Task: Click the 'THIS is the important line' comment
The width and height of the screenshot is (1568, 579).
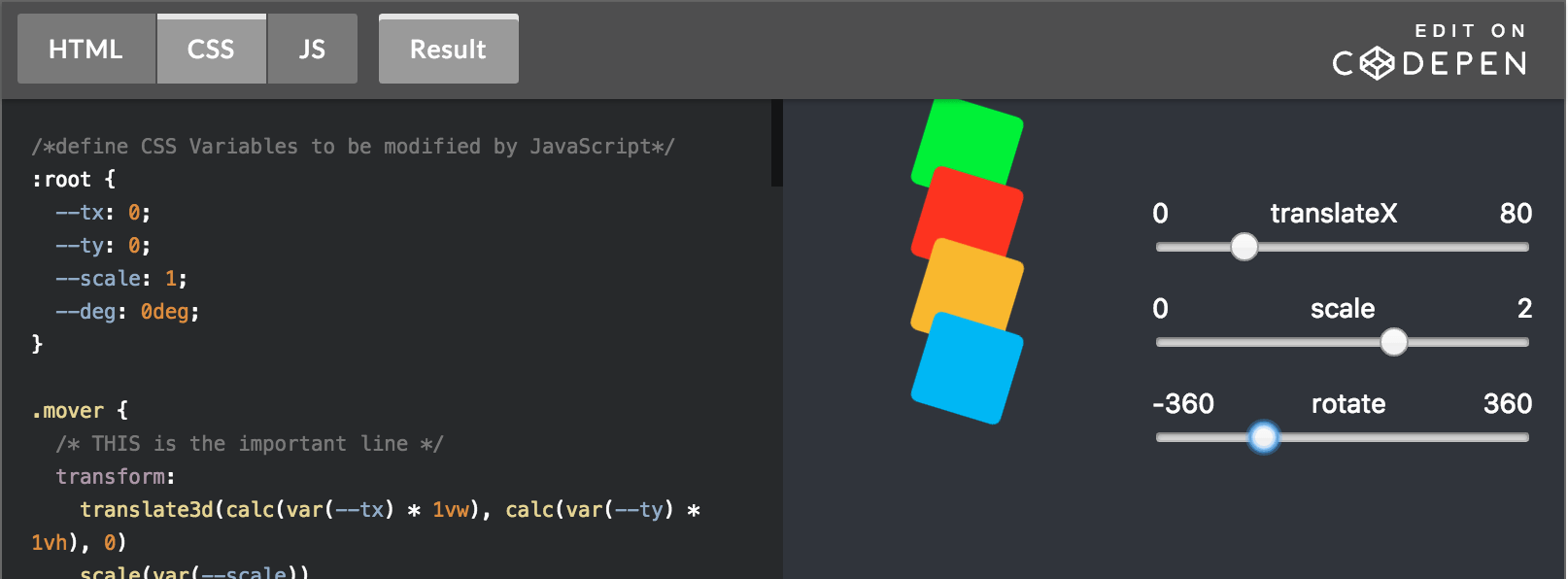Action: [x=250, y=444]
